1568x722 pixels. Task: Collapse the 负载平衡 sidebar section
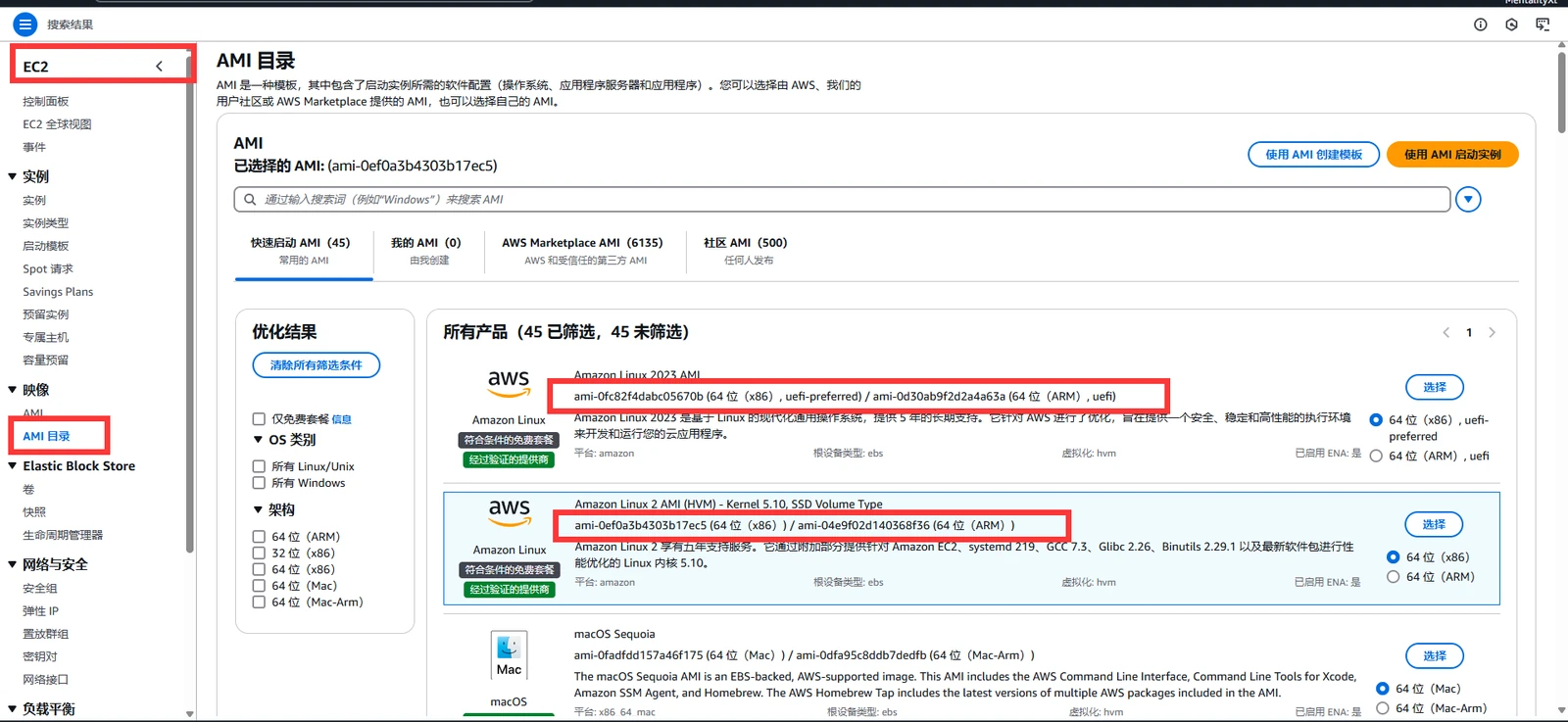[x=13, y=708]
